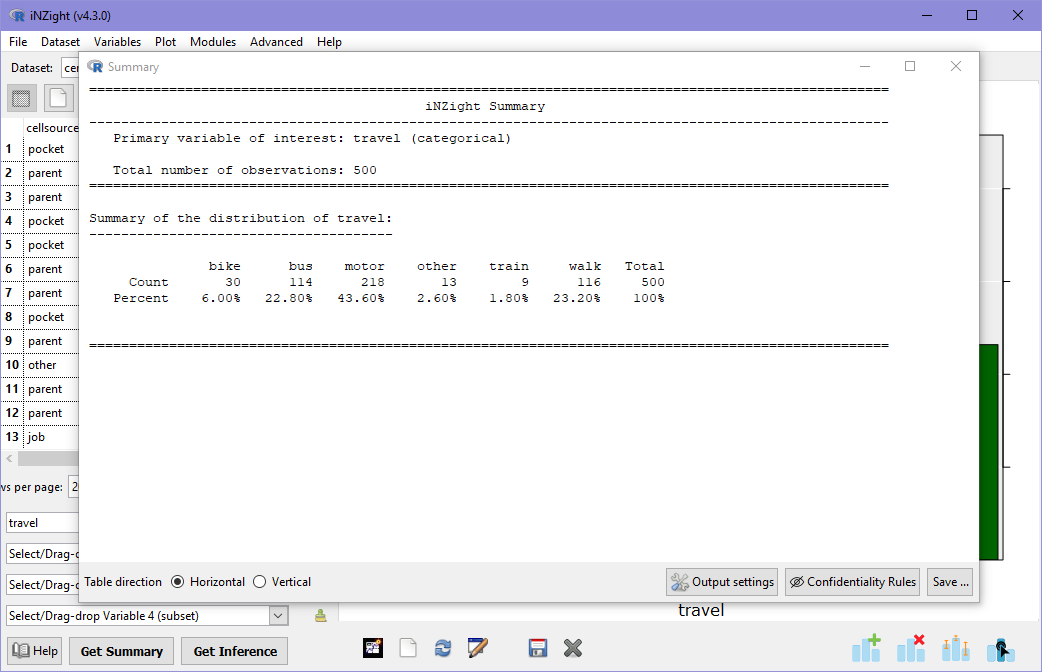
Task: Add a new plot with green plus icon
Action: click(x=866, y=647)
